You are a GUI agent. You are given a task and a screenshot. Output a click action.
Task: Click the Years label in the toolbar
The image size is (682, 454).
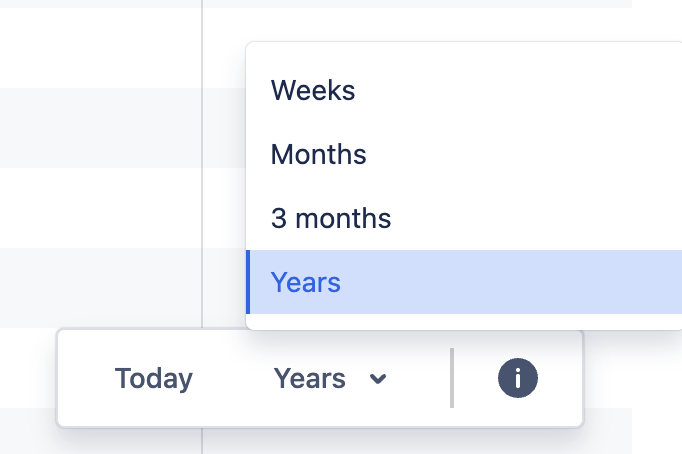point(309,379)
